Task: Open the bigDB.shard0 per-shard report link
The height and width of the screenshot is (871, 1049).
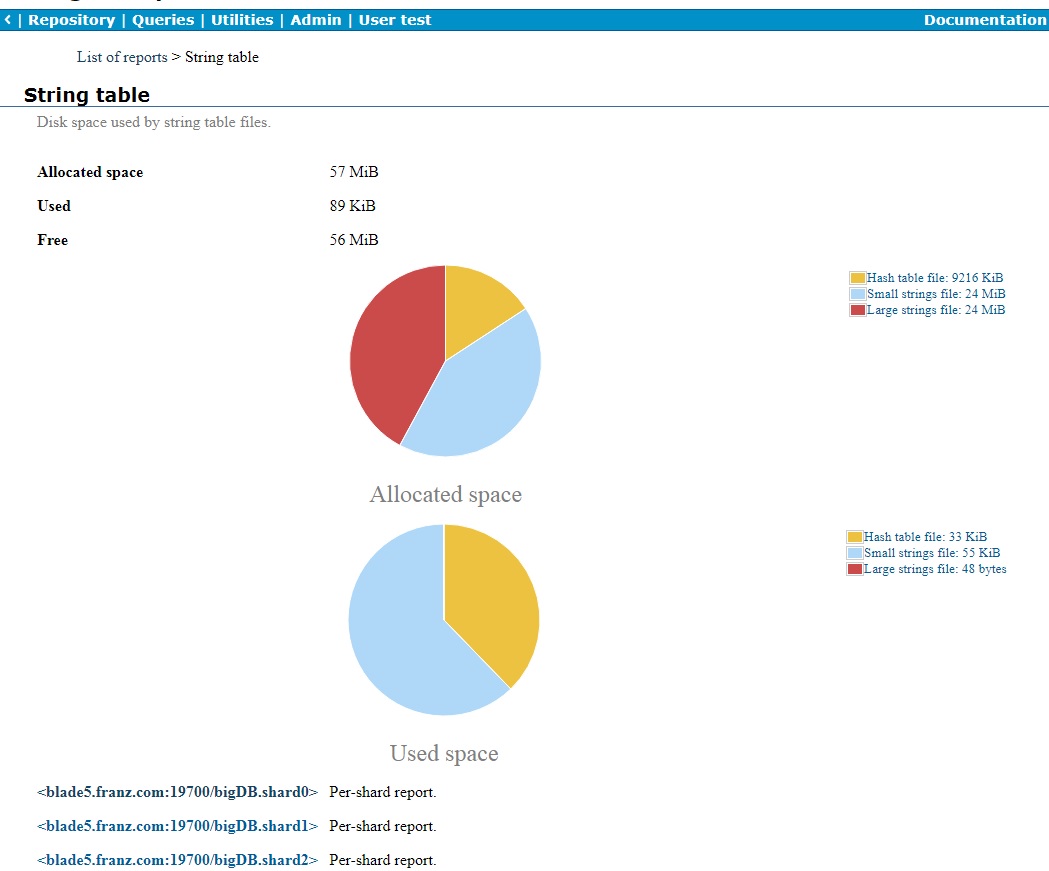Action: click(x=177, y=791)
